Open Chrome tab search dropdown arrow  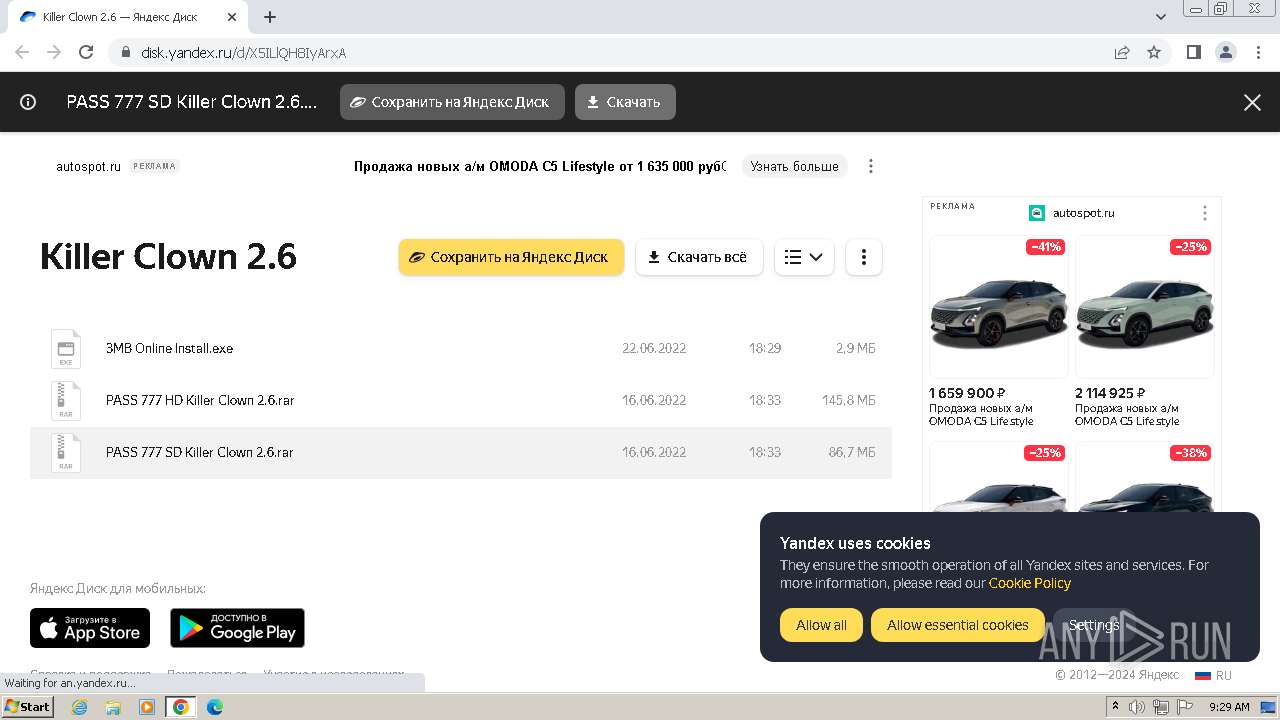(x=1161, y=17)
